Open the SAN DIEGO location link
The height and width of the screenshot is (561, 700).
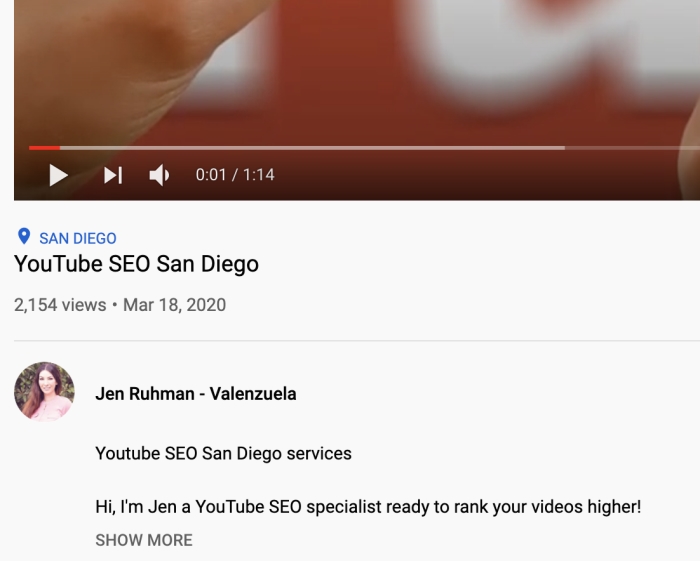pyautogui.click(x=78, y=238)
